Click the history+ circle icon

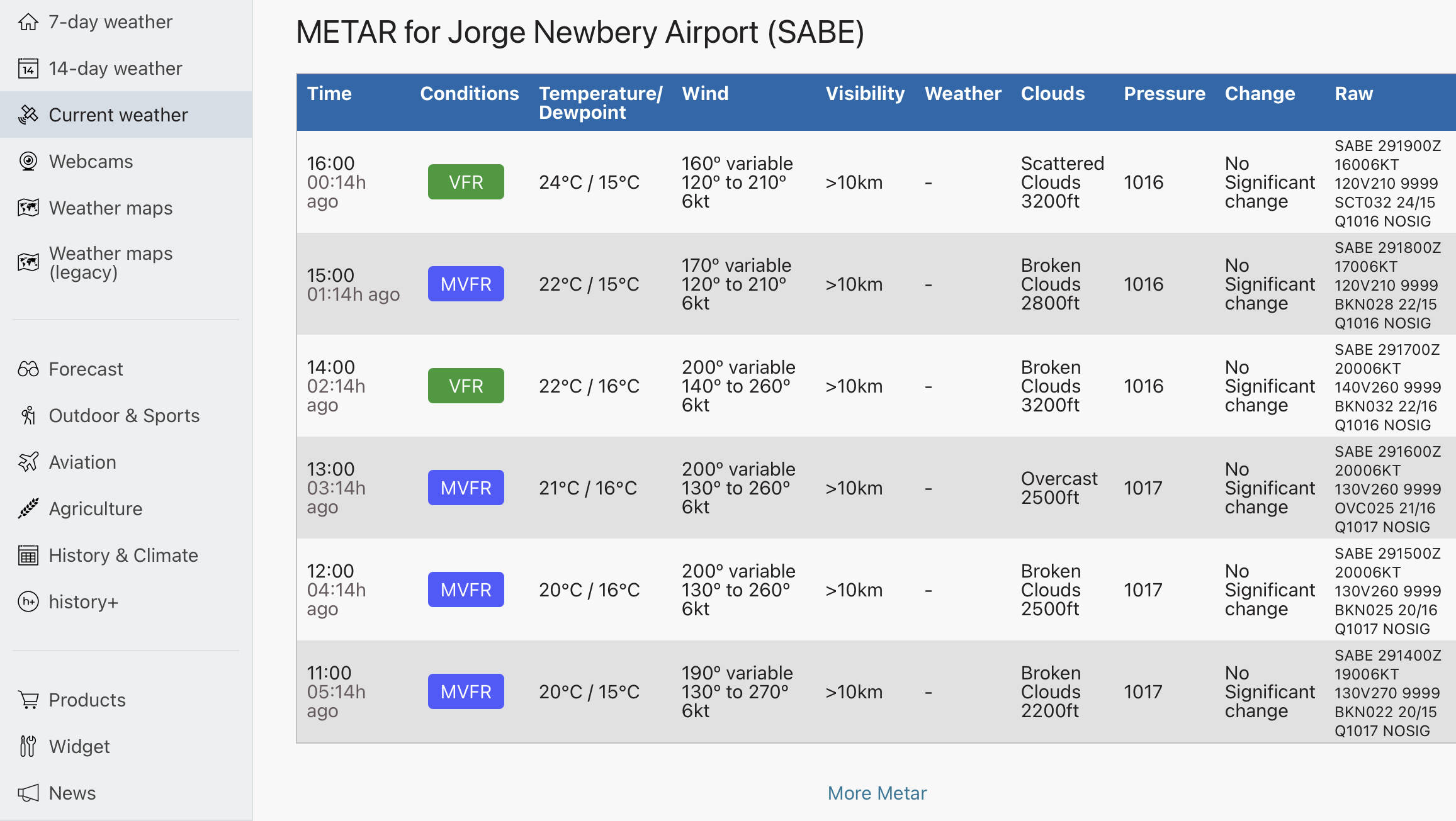click(x=28, y=602)
